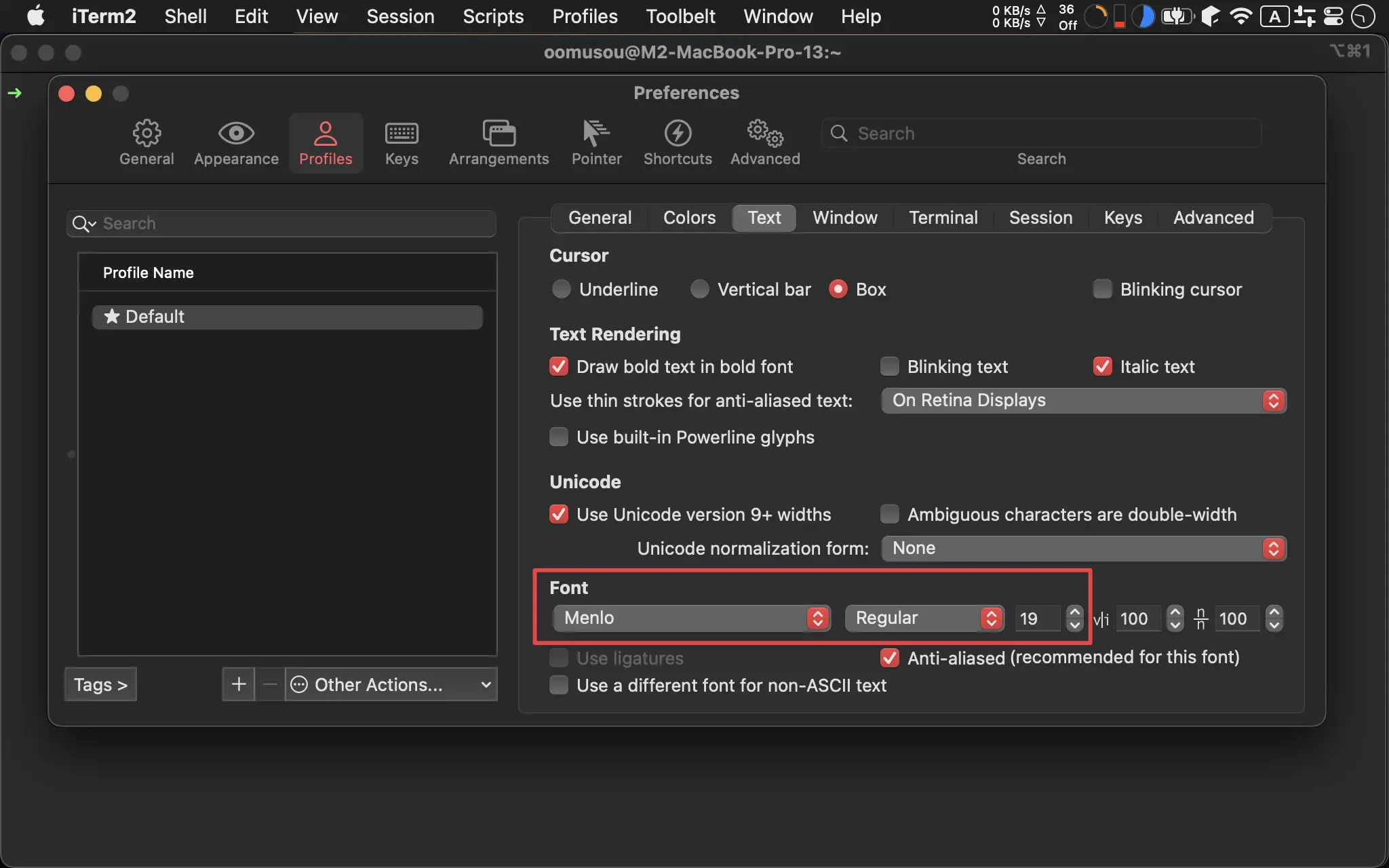Open the Arrangements preferences icon

pyautogui.click(x=499, y=134)
